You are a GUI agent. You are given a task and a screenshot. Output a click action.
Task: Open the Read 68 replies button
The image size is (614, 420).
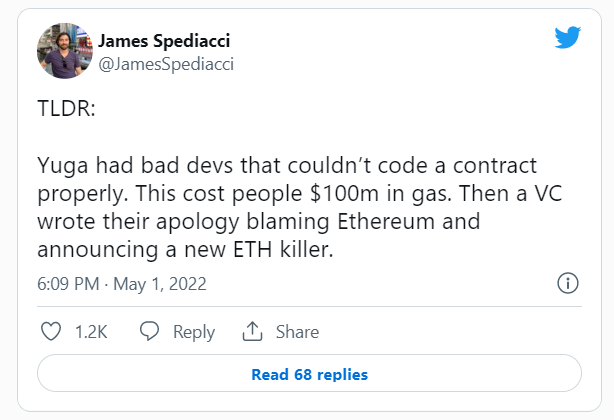(x=309, y=375)
